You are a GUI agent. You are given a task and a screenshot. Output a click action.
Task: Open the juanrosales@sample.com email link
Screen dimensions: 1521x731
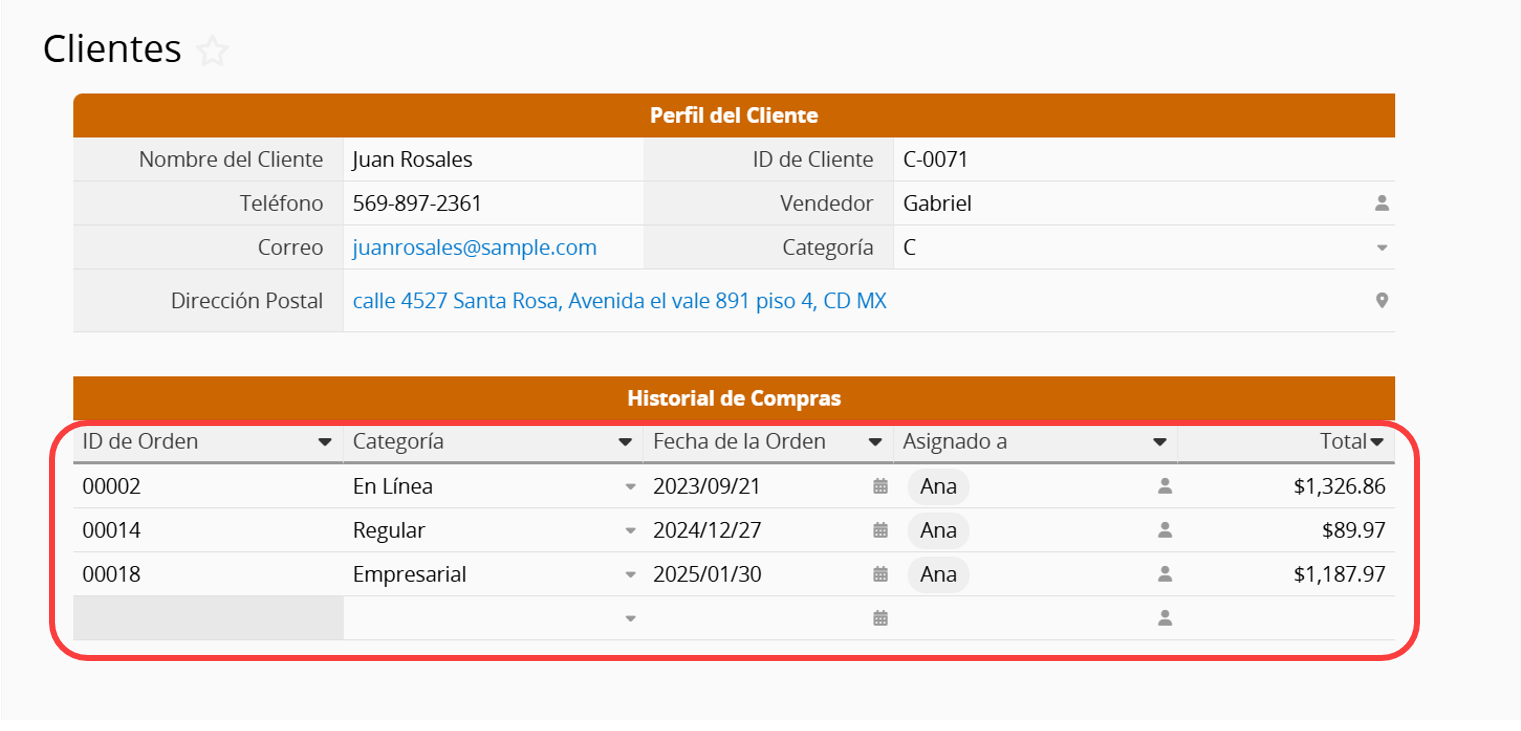(474, 248)
